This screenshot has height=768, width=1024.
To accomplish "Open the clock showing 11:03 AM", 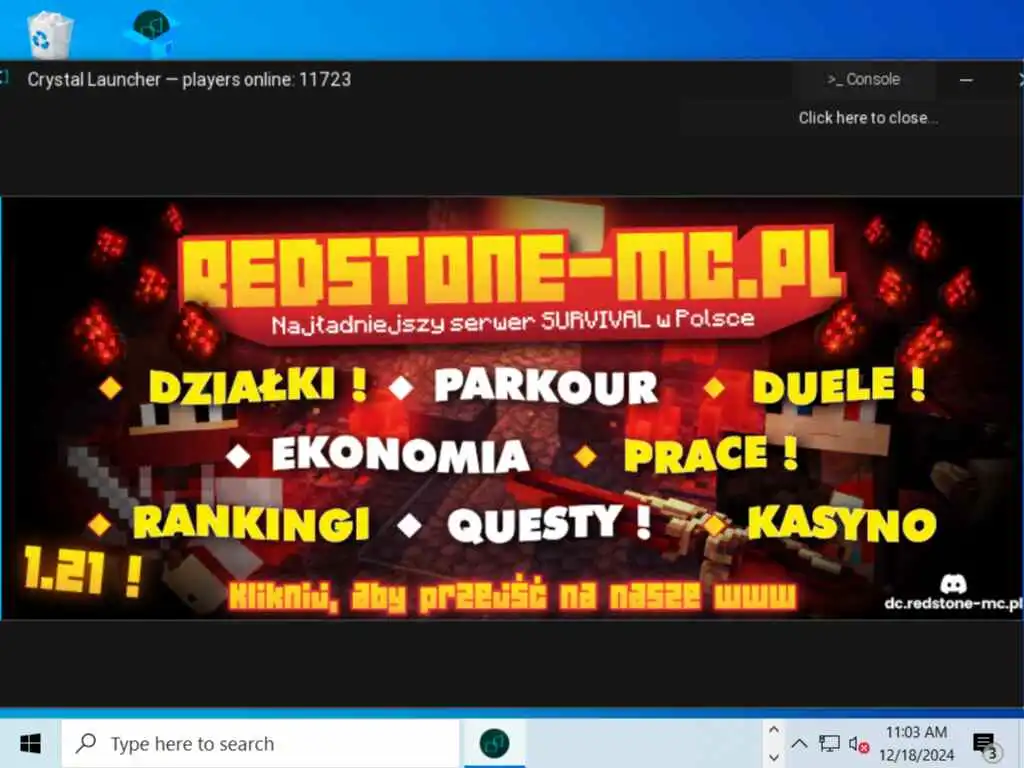I will (916, 743).
